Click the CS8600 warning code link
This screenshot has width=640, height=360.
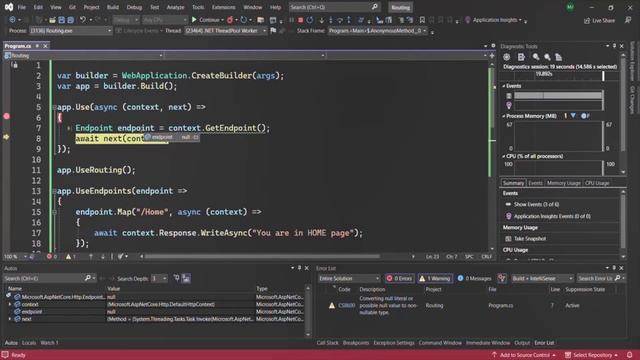click(x=347, y=305)
